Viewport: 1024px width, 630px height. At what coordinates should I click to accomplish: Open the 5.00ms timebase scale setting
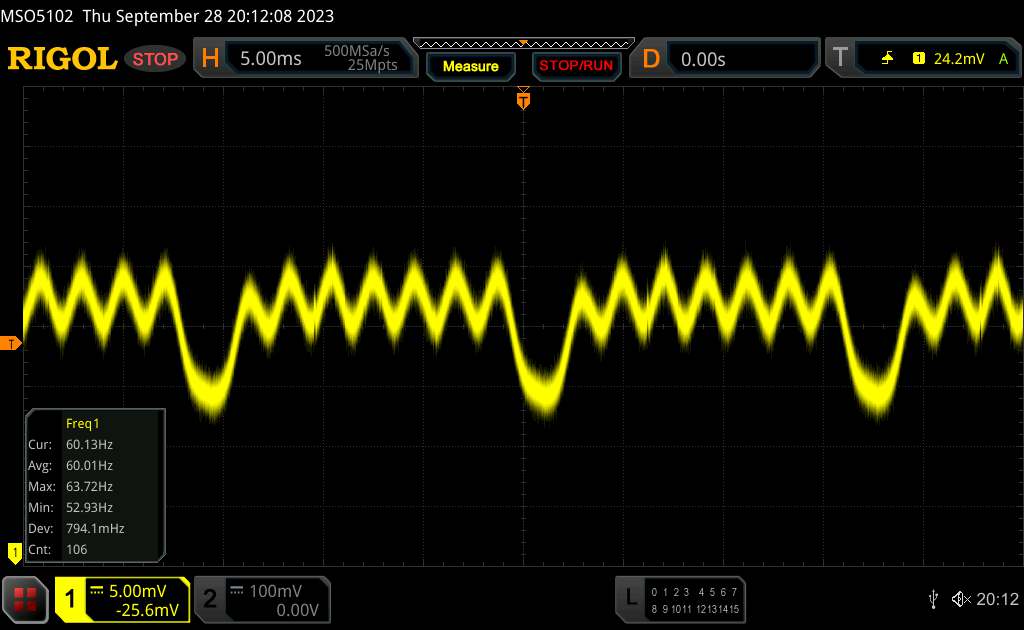pos(270,59)
